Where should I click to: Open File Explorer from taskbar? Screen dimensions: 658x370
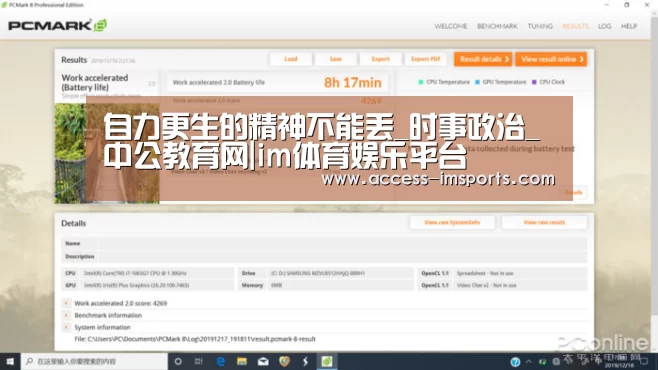click(242, 361)
